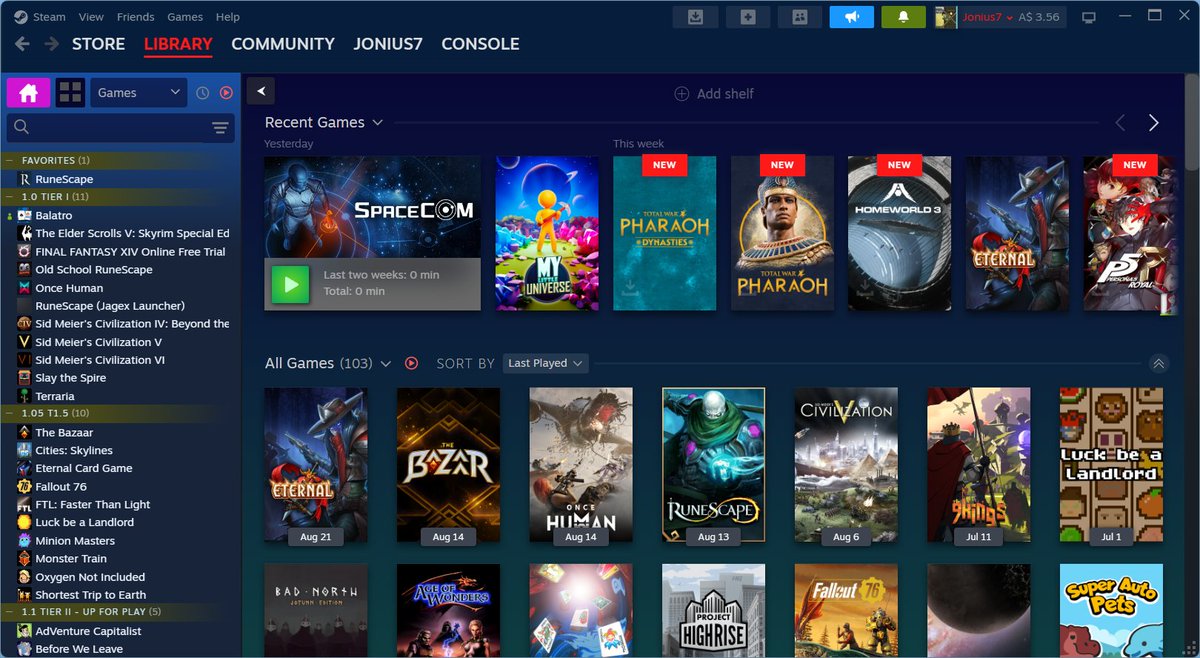This screenshot has width=1200, height=658.
Task: Click the Jonius7 profile avatar
Action: [x=946, y=17]
